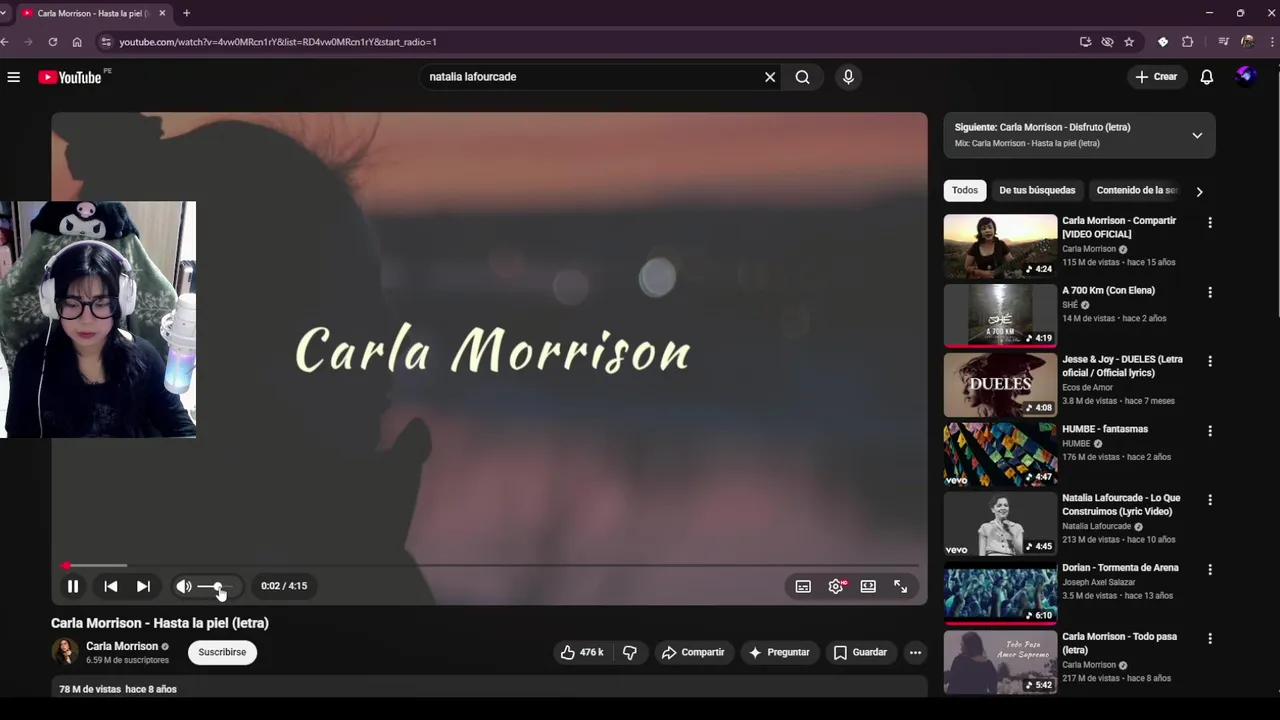Skip to the next video

click(143, 587)
